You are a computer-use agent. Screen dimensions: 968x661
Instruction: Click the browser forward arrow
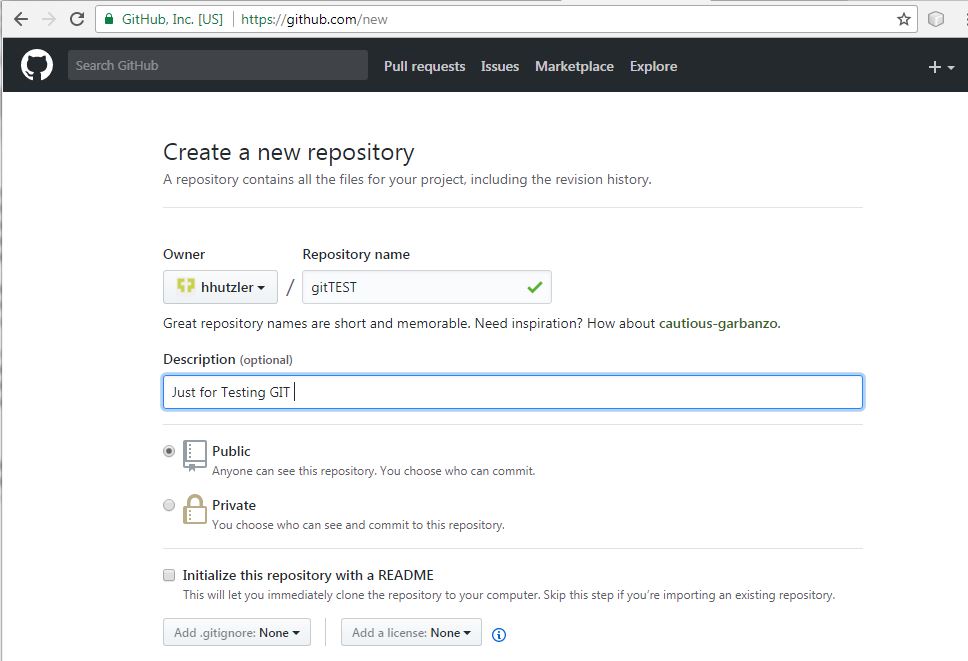point(49,19)
